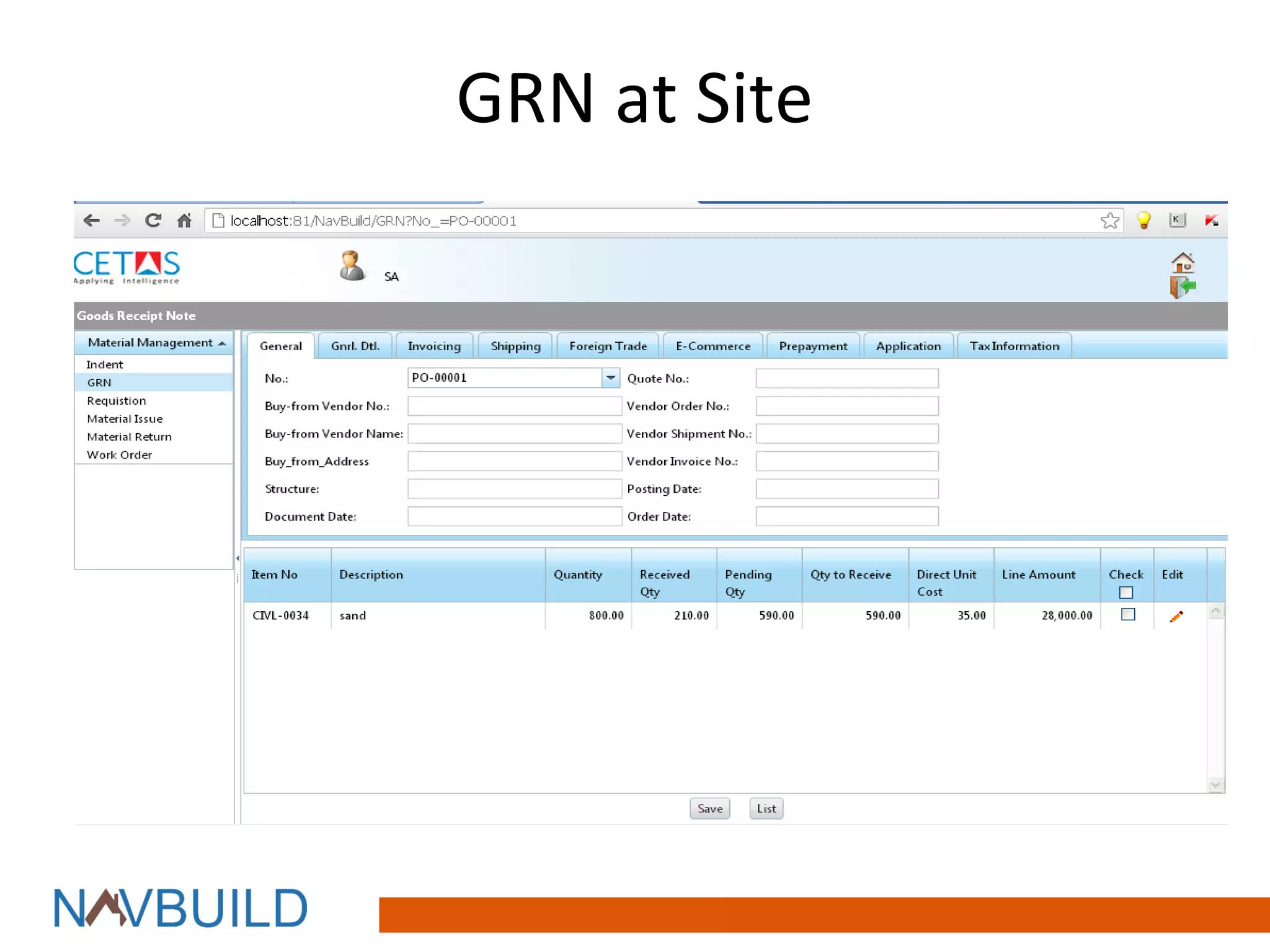The width and height of the screenshot is (1270, 952).
Task: Click the sand description cell
Action: click(438, 615)
